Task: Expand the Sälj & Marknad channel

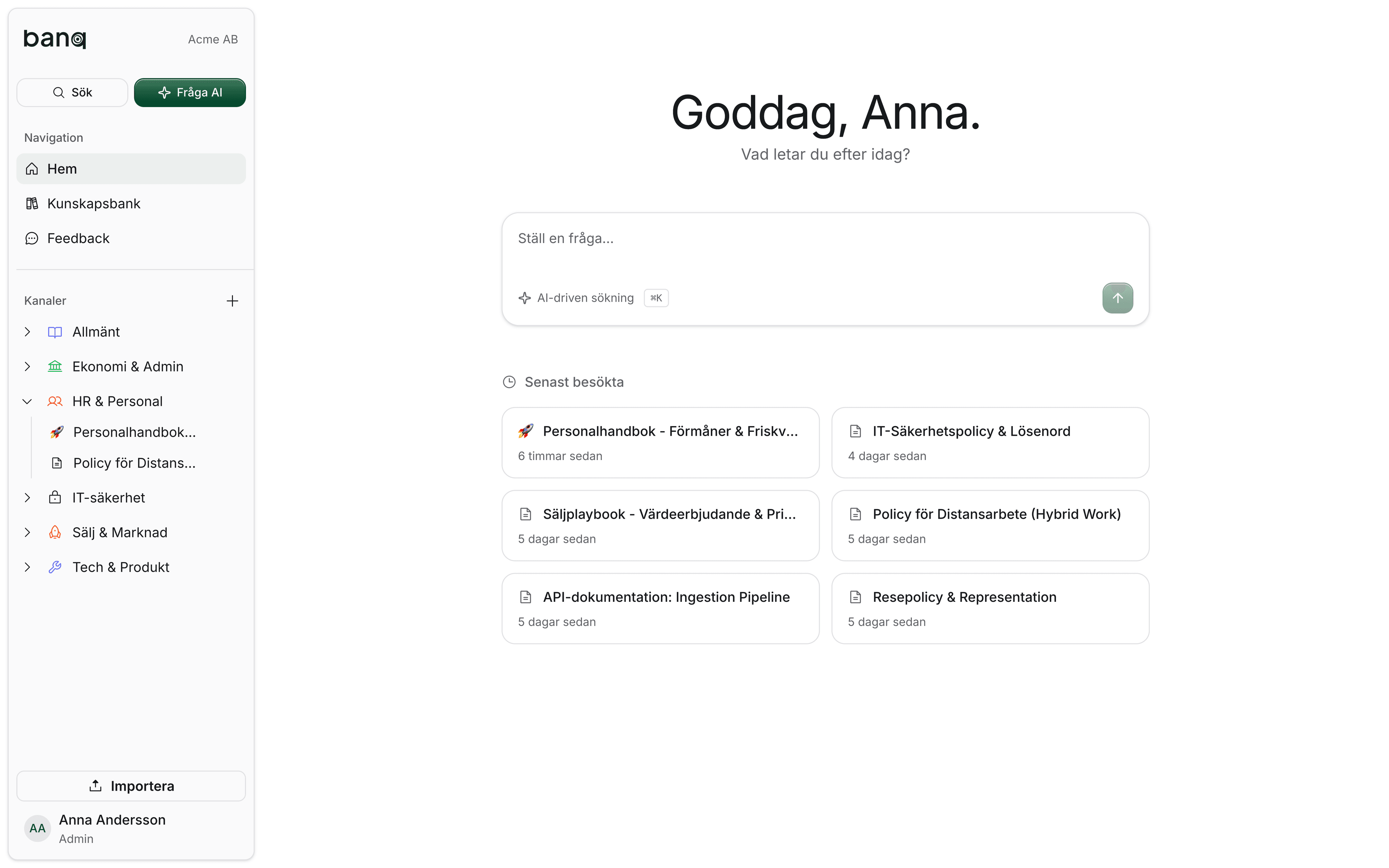Action: (x=27, y=532)
